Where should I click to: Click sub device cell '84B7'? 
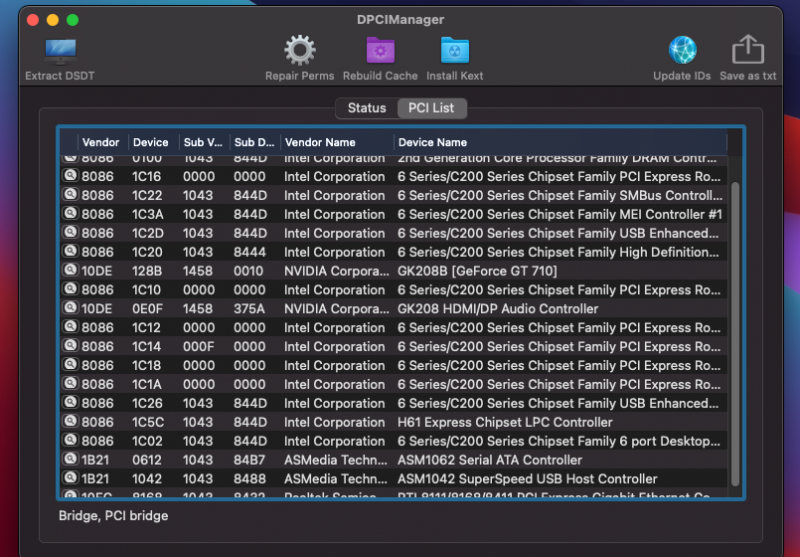point(249,460)
